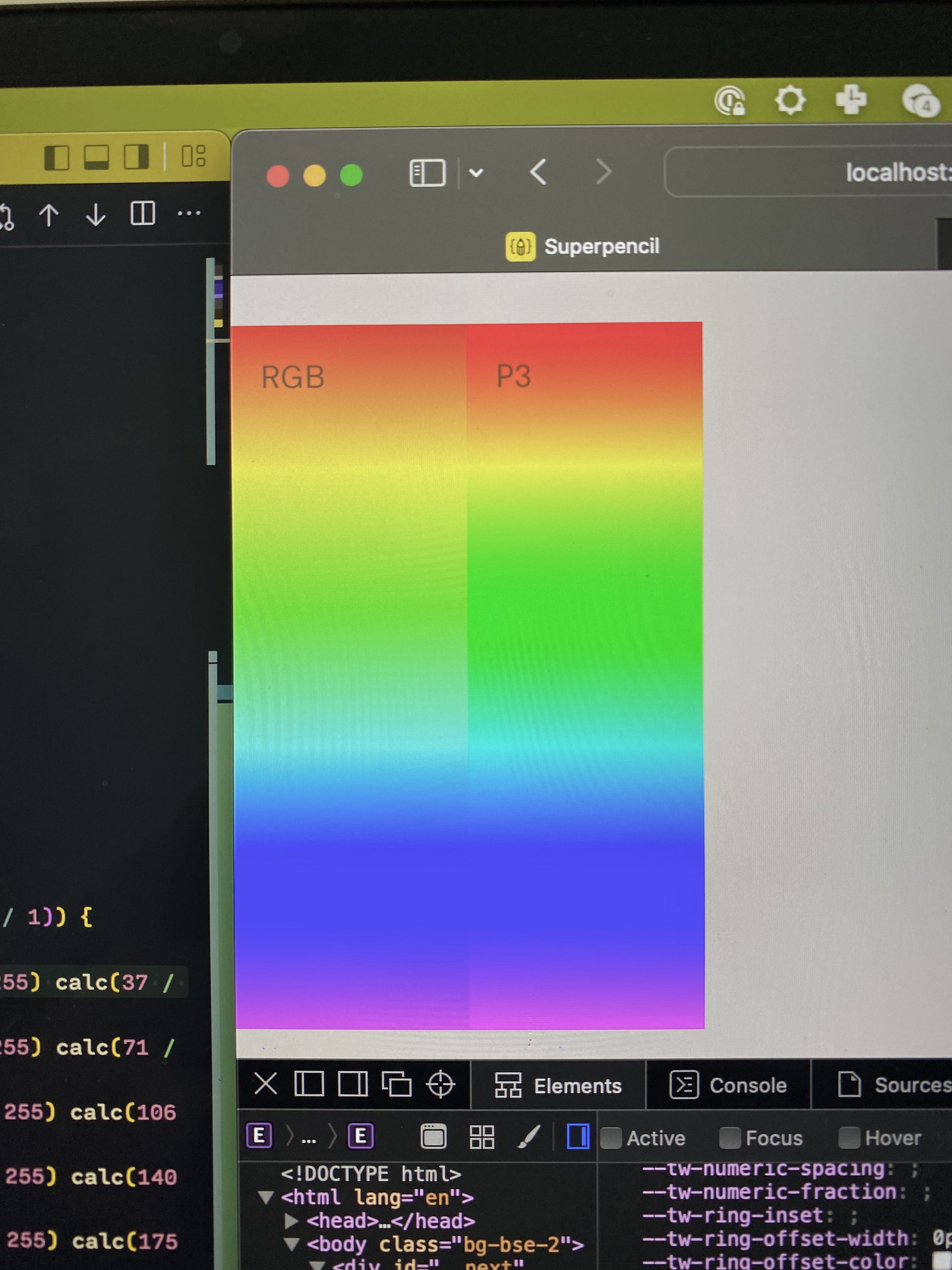952x1270 pixels.
Task: Click the Safari sidebar toggle icon
Action: point(428,173)
